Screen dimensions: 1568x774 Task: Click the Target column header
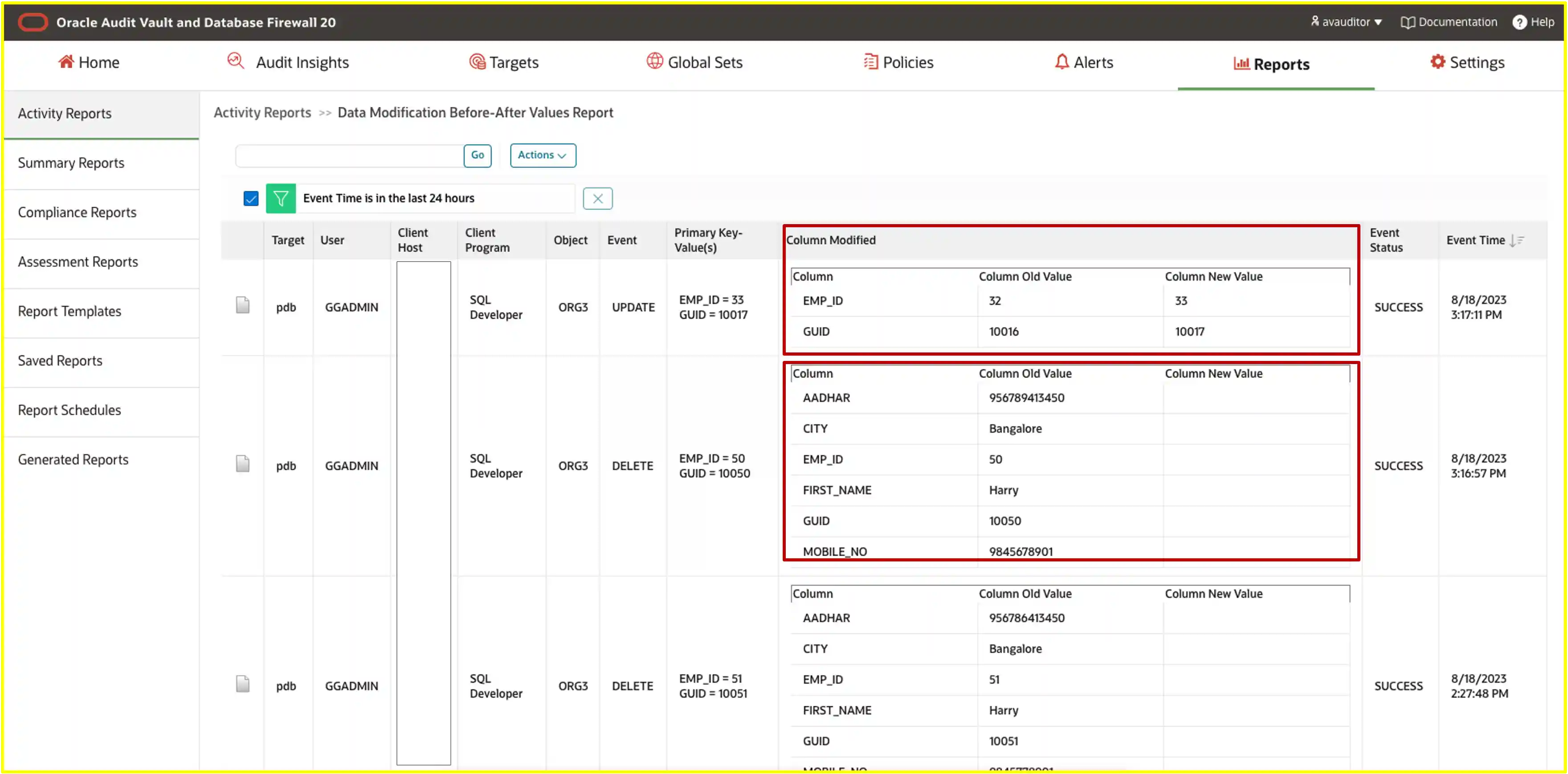(x=288, y=240)
